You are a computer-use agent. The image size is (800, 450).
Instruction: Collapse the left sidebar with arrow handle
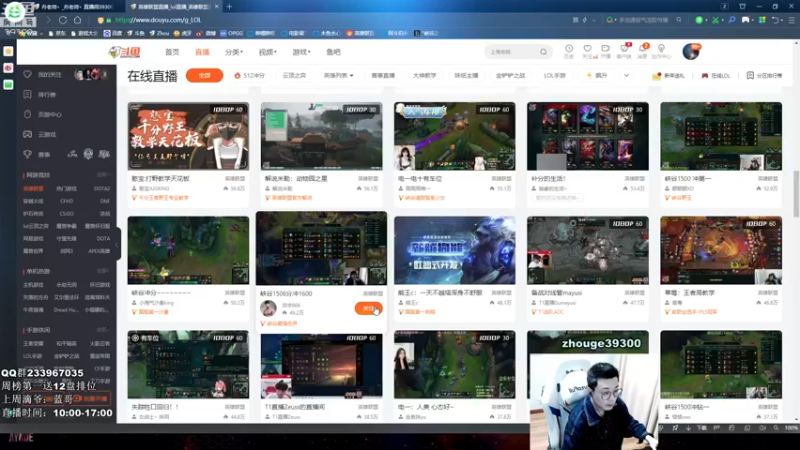click(117, 244)
